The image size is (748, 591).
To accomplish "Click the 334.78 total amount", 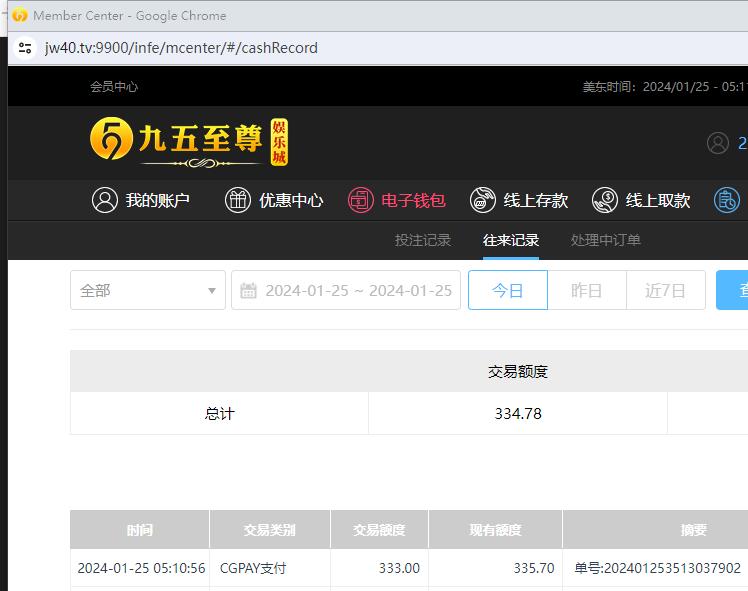I will pyautogui.click(x=518, y=413).
